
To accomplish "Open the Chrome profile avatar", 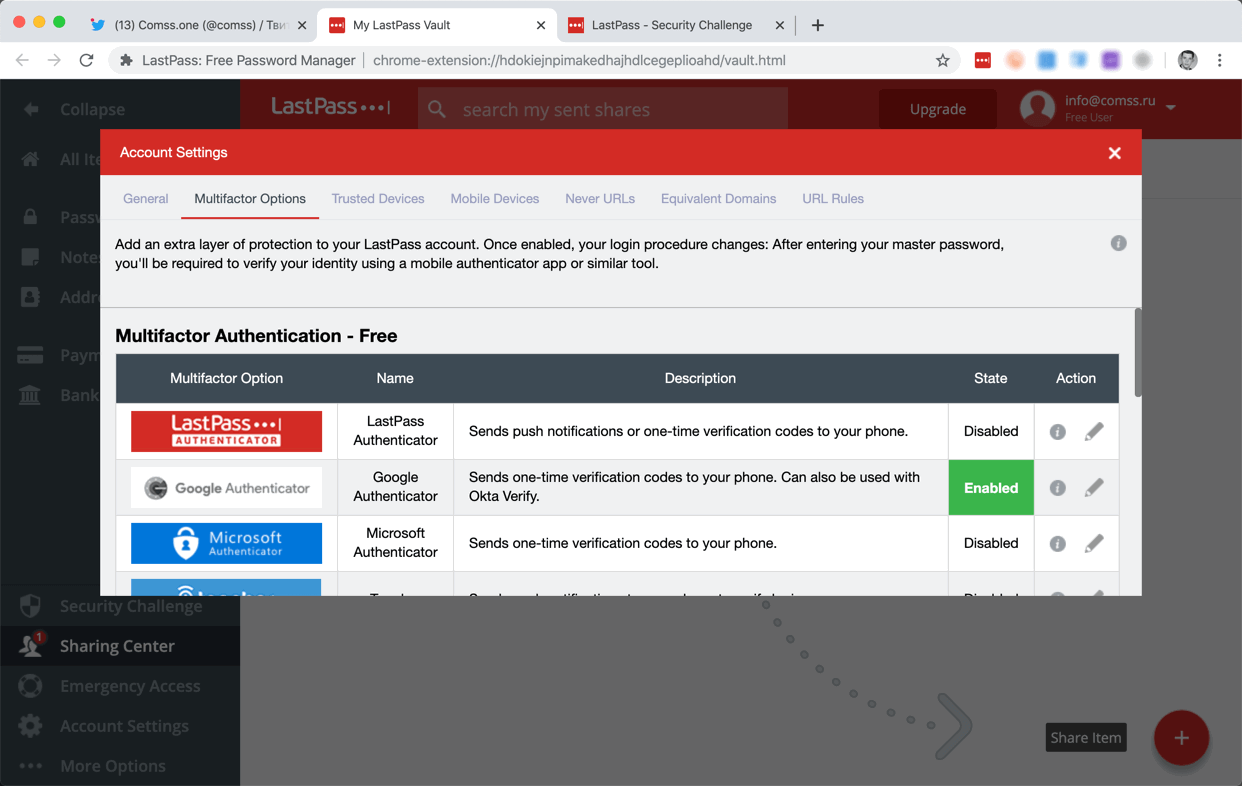I will tap(1187, 60).
